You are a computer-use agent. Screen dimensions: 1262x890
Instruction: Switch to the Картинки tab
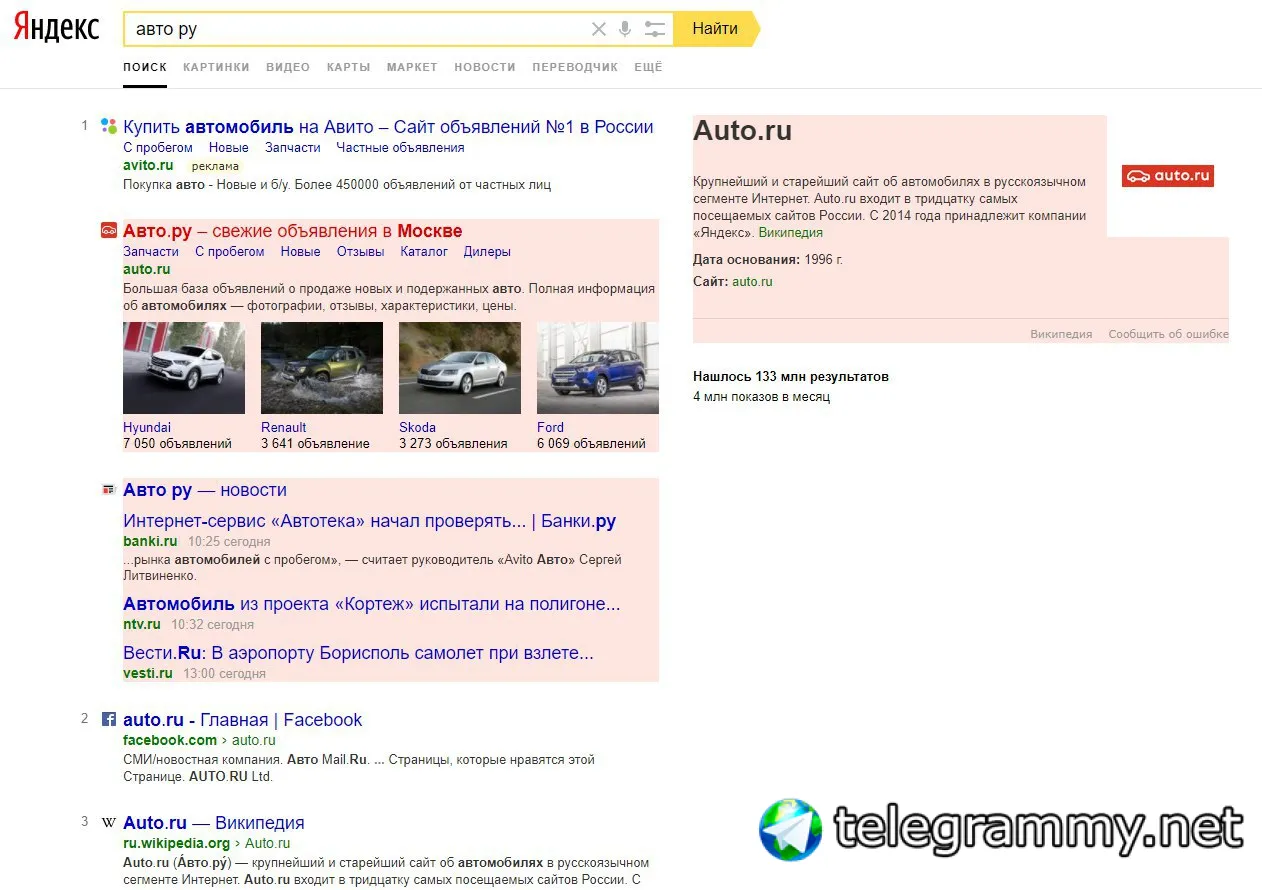[216, 67]
